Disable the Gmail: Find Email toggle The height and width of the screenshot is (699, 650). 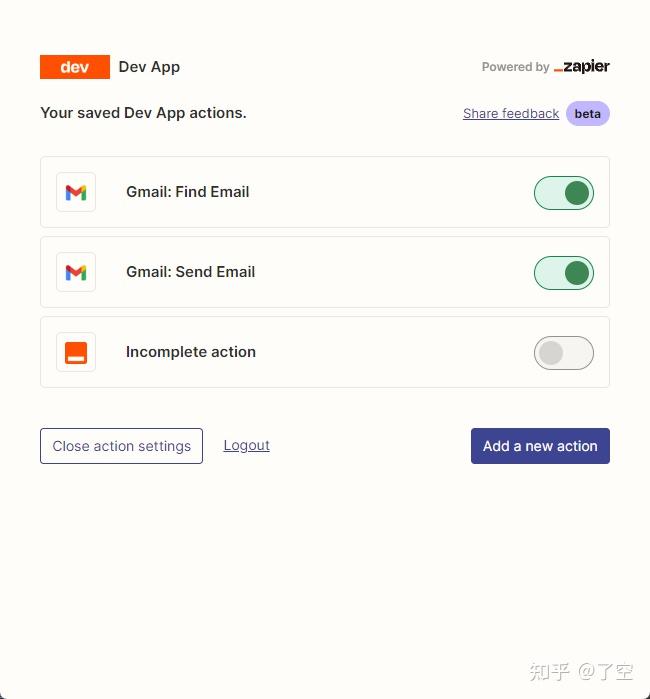tap(564, 193)
